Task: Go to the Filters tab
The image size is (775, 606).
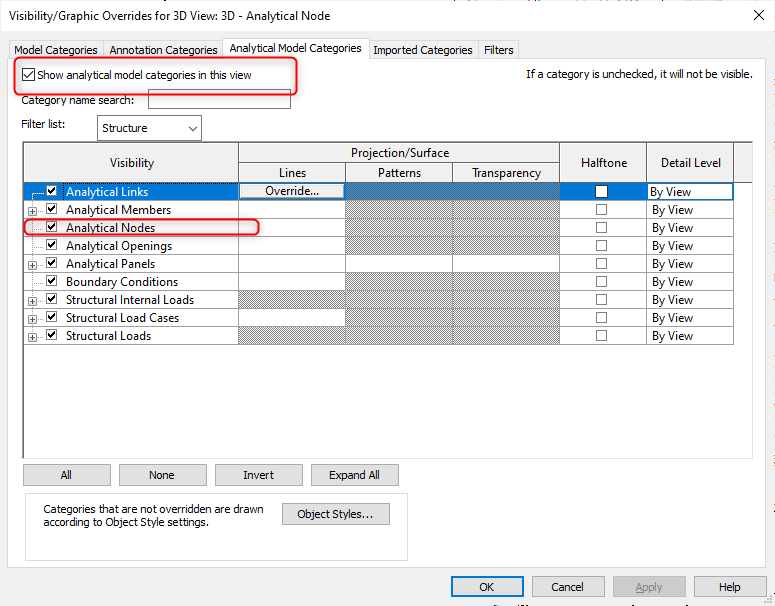Action: coord(498,50)
